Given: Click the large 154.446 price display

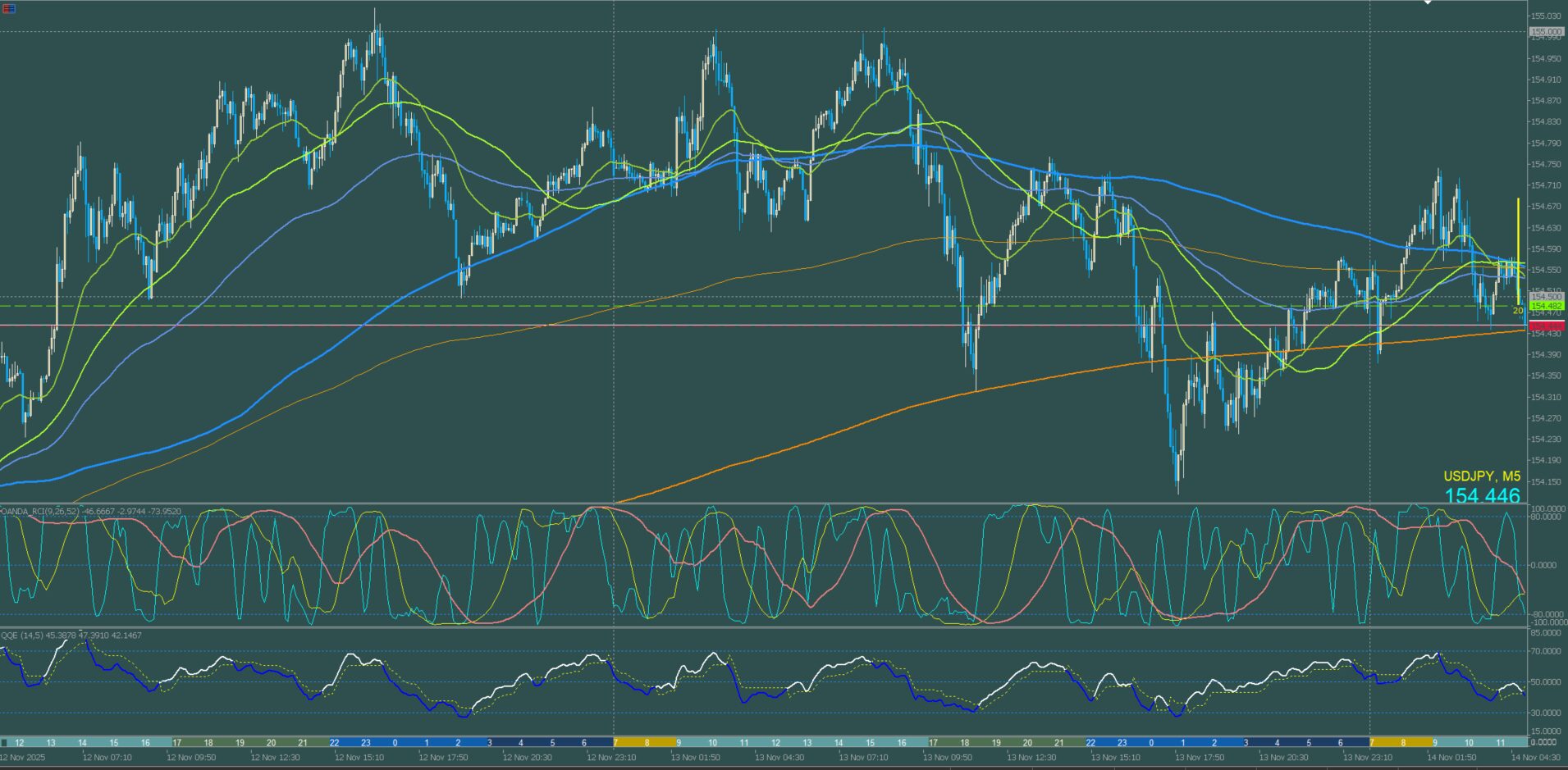Looking at the screenshot, I should (1482, 495).
